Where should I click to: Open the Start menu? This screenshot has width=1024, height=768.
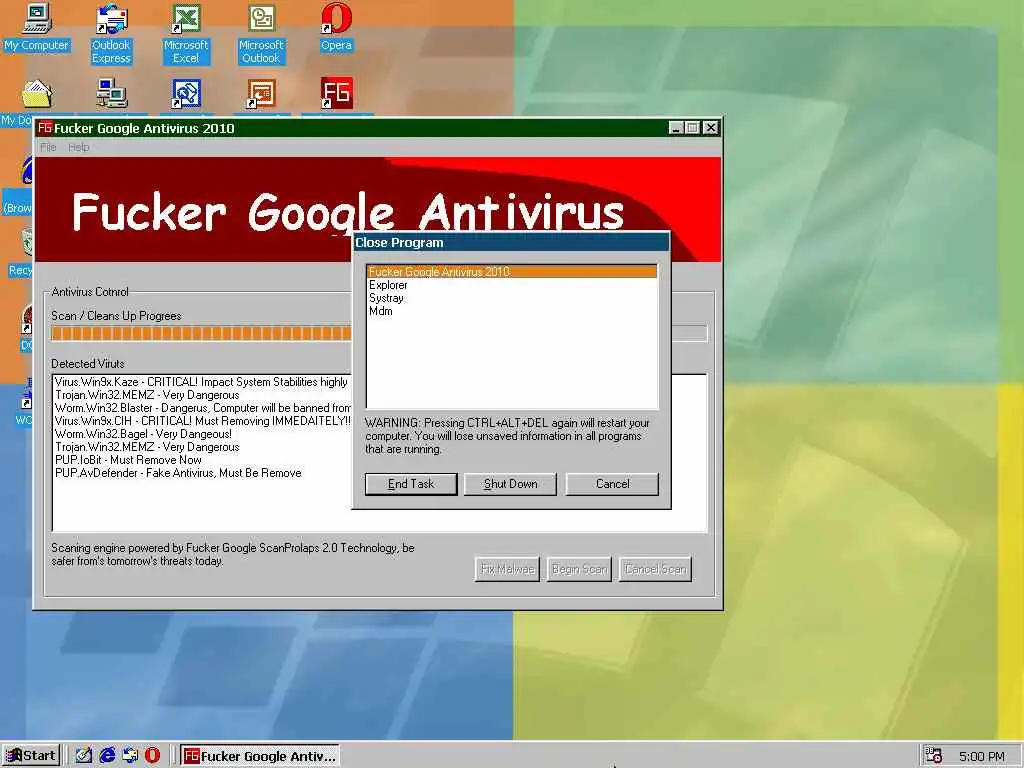pyautogui.click(x=31, y=756)
